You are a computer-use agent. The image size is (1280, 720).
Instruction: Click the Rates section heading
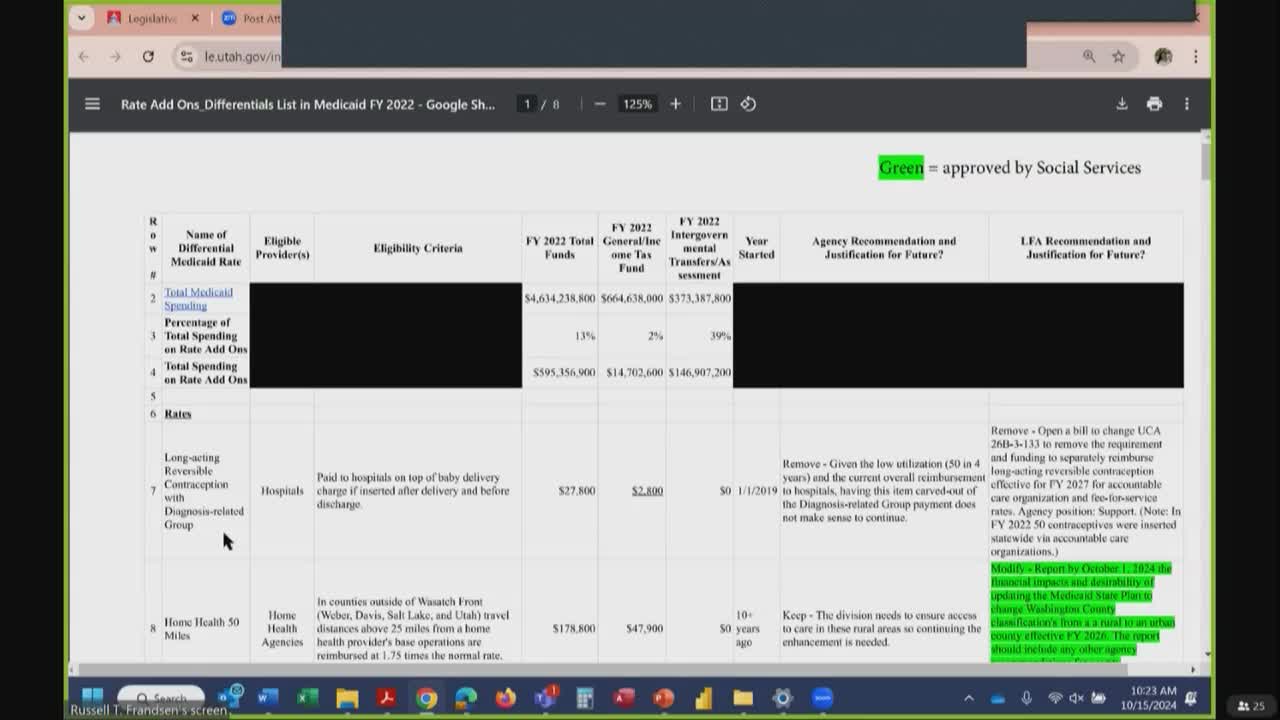177,414
